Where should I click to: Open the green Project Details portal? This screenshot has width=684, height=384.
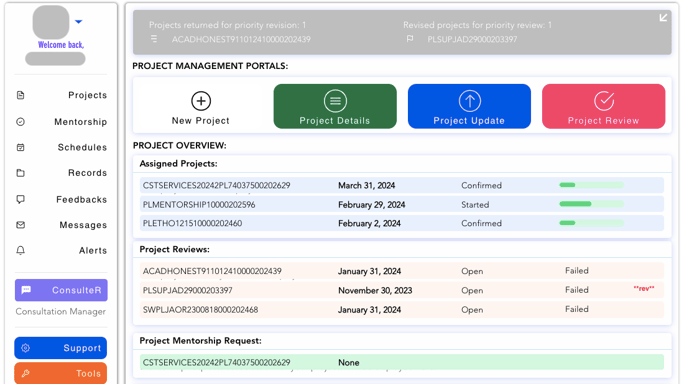[335, 106]
